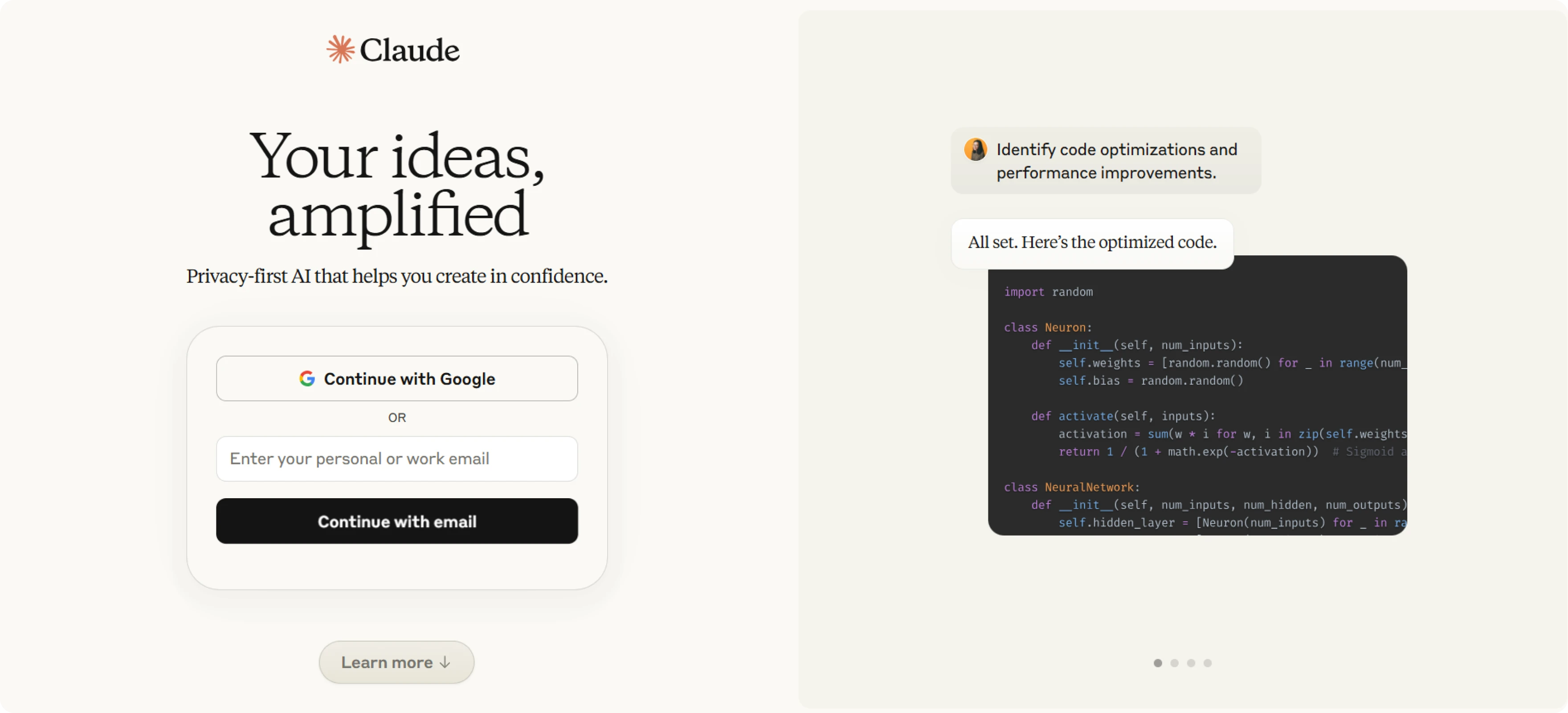
Task: Select the second carousel dot
Action: click(1174, 663)
